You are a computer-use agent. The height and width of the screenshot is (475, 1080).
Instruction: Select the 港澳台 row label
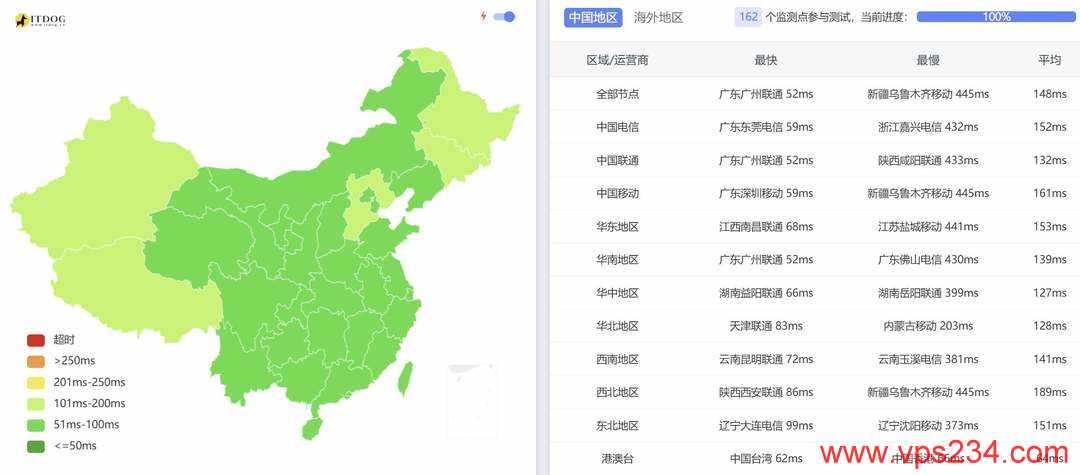coord(617,458)
